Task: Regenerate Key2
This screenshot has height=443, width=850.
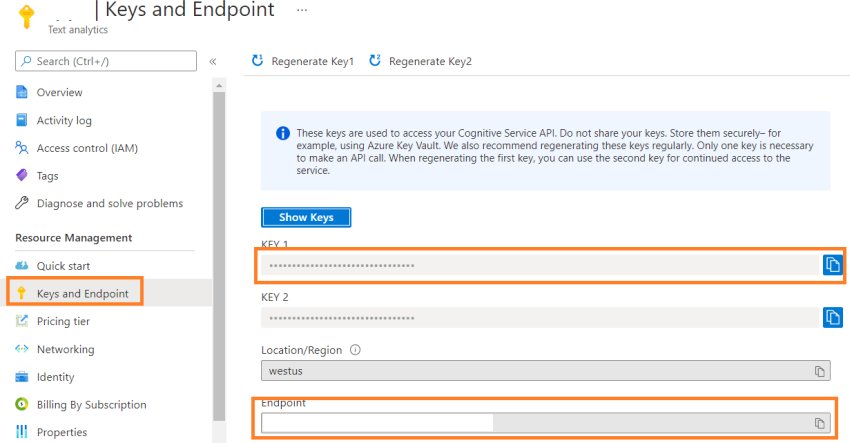Action: [421, 61]
